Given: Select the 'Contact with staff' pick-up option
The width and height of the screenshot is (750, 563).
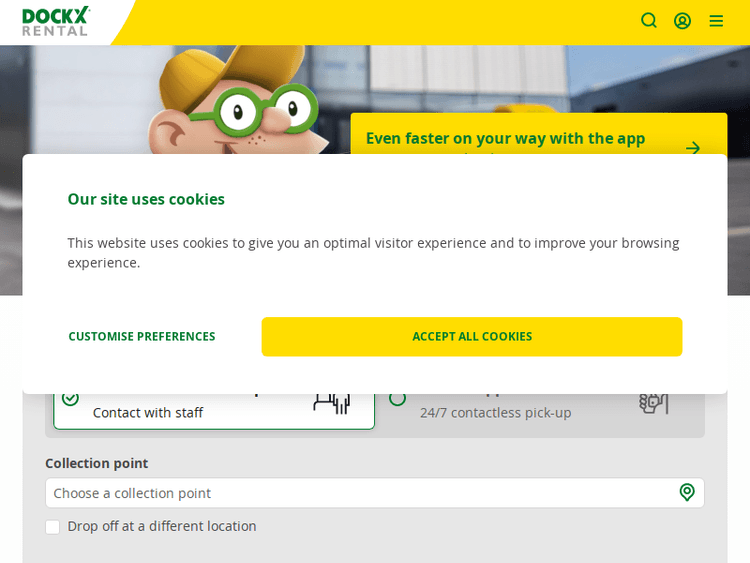Looking at the screenshot, I should (x=148, y=412).
